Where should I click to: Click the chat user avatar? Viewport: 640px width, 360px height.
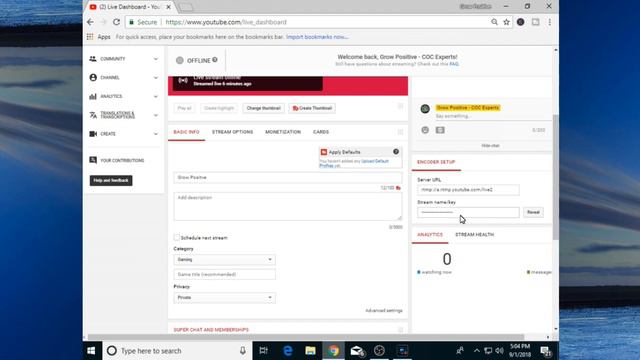[425, 109]
